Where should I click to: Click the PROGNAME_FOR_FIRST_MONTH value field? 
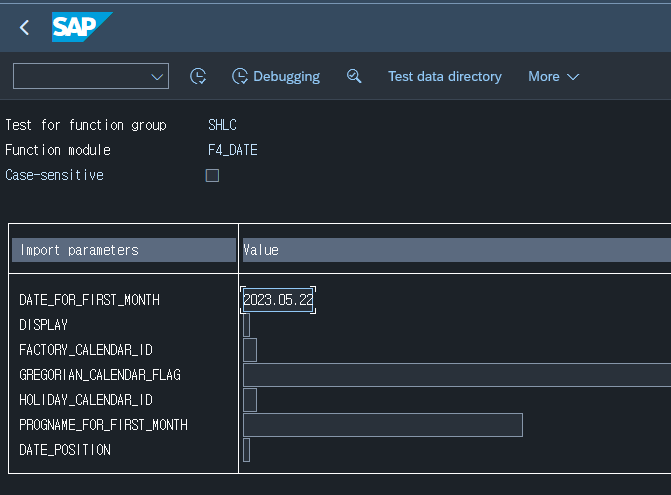[383, 425]
